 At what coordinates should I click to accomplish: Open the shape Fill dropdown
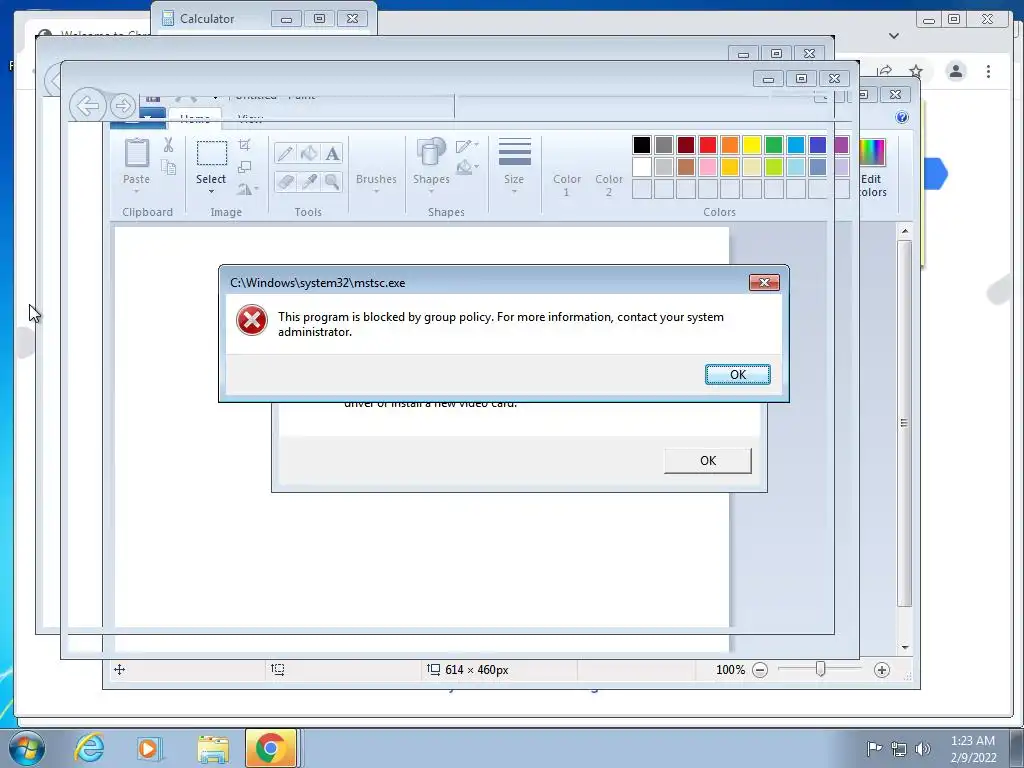click(x=467, y=168)
